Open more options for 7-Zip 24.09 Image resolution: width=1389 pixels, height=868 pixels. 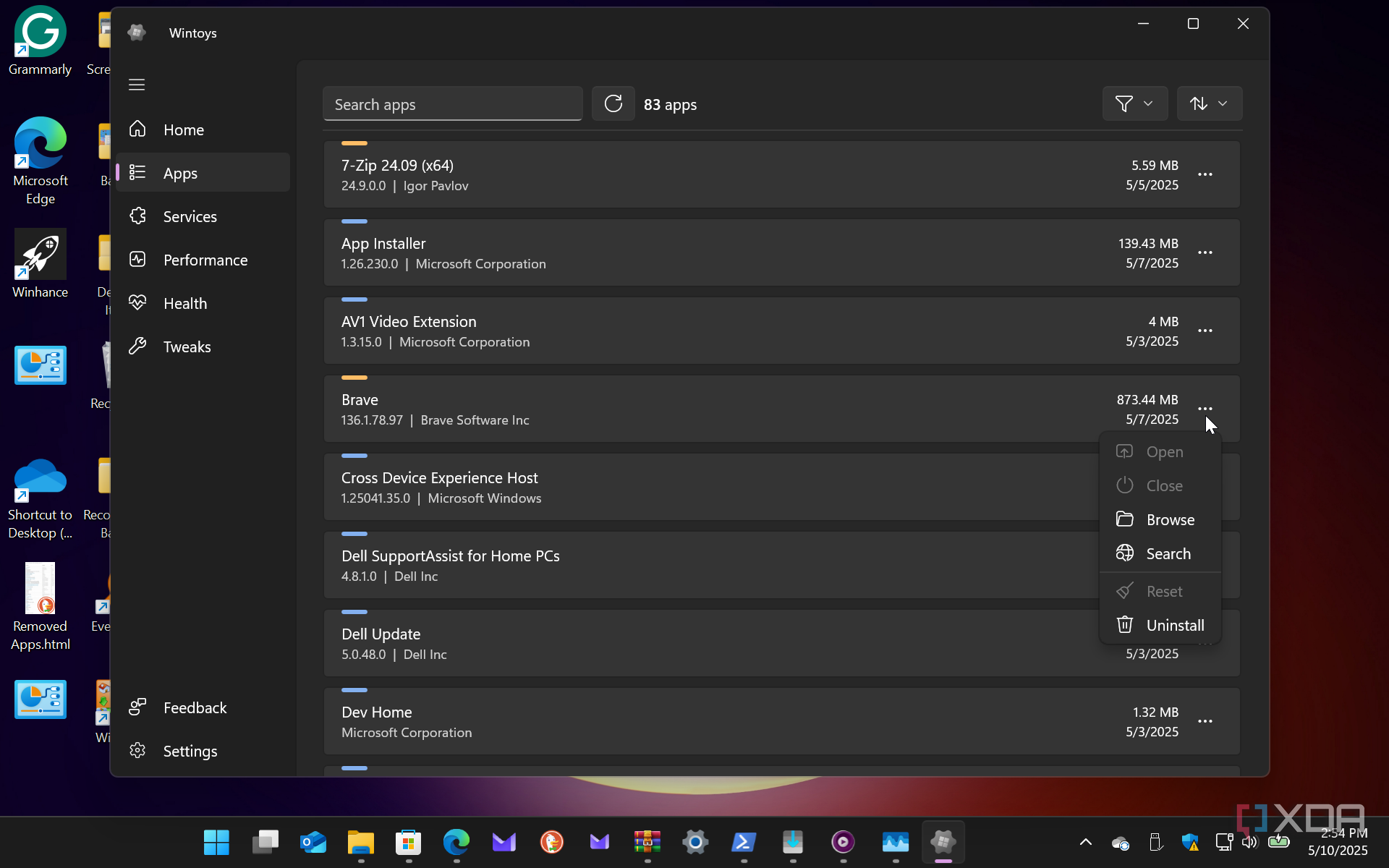click(1205, 174)
